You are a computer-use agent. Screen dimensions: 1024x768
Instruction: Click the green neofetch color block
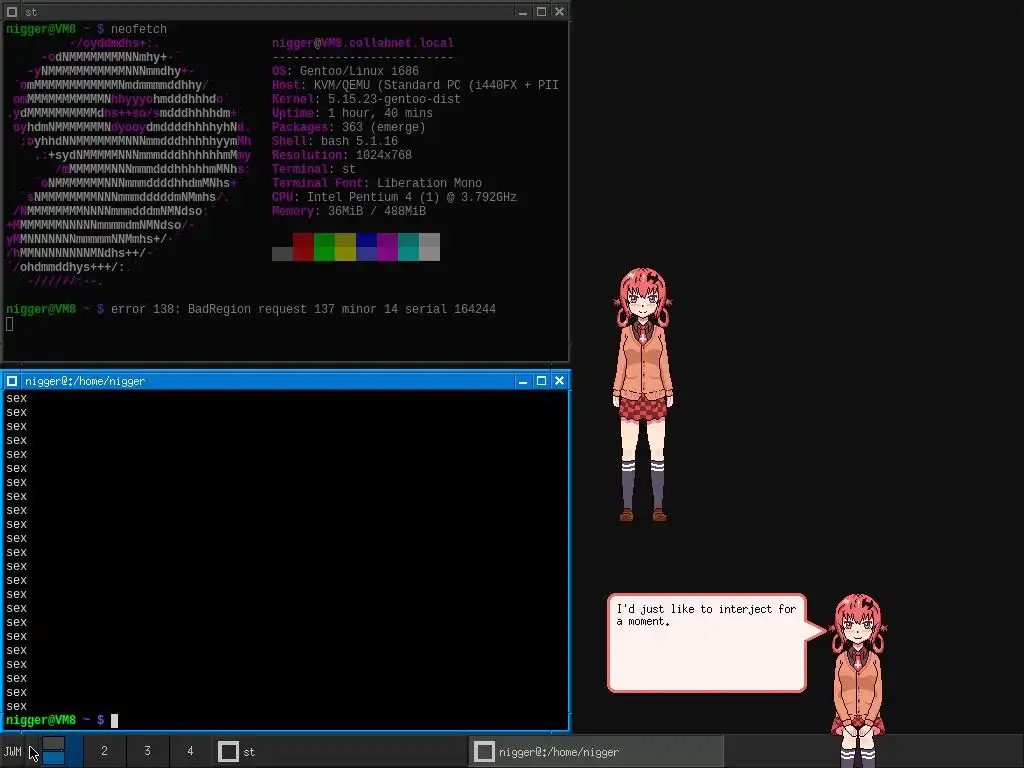pyautogui.click(x=325, y=247)
